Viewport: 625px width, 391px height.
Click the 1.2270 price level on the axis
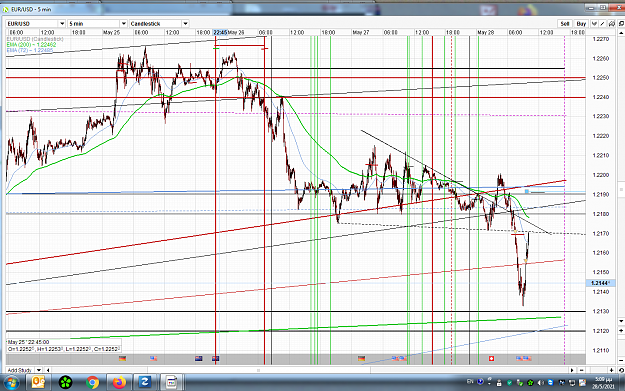pos(601,39)
